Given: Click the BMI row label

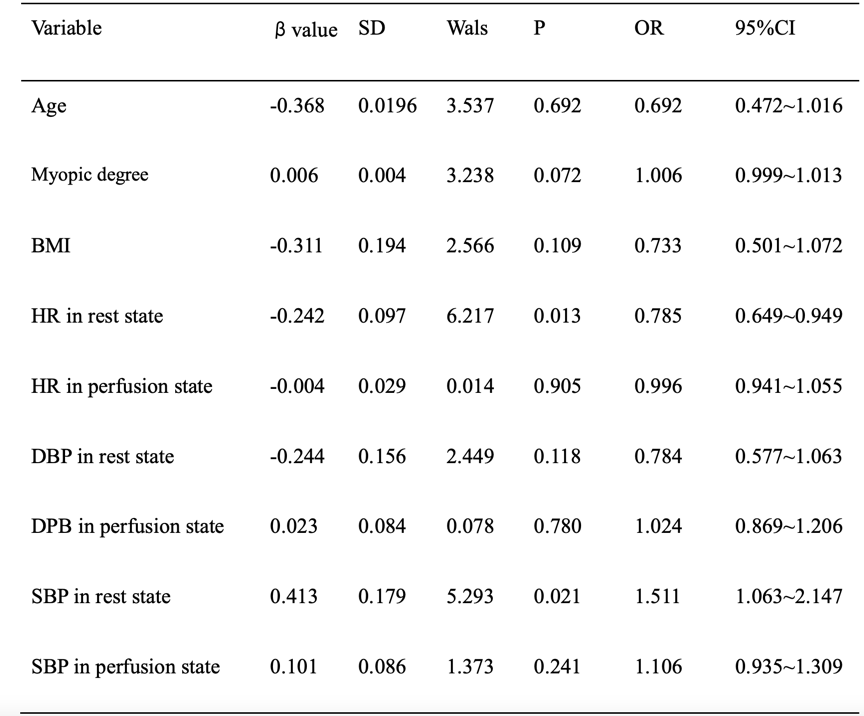Looking at the screenshot, I should (51, 245).
